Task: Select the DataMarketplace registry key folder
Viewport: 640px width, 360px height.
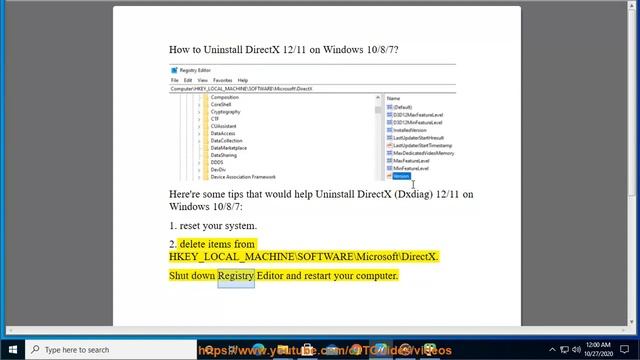Action: tap(229, 148)
